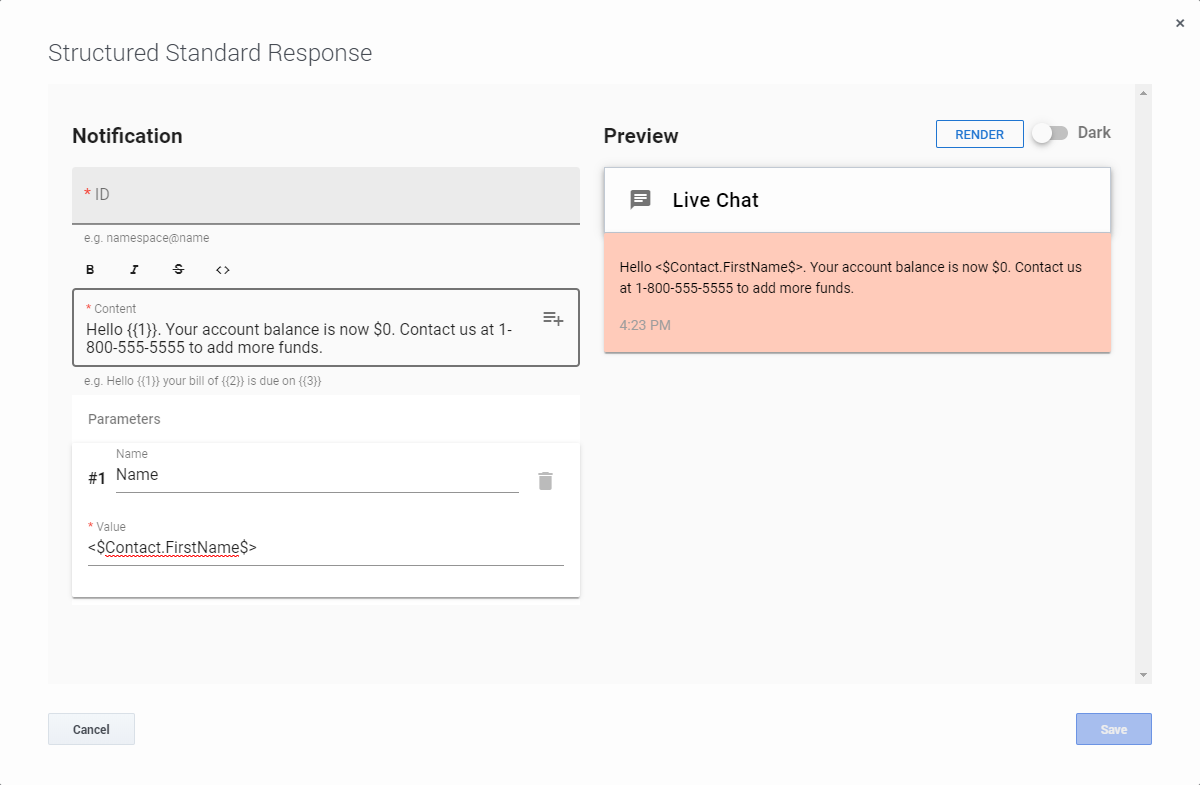Apply code formatting to content
Screen dimensions: 1200x785
tap(223, 270)
